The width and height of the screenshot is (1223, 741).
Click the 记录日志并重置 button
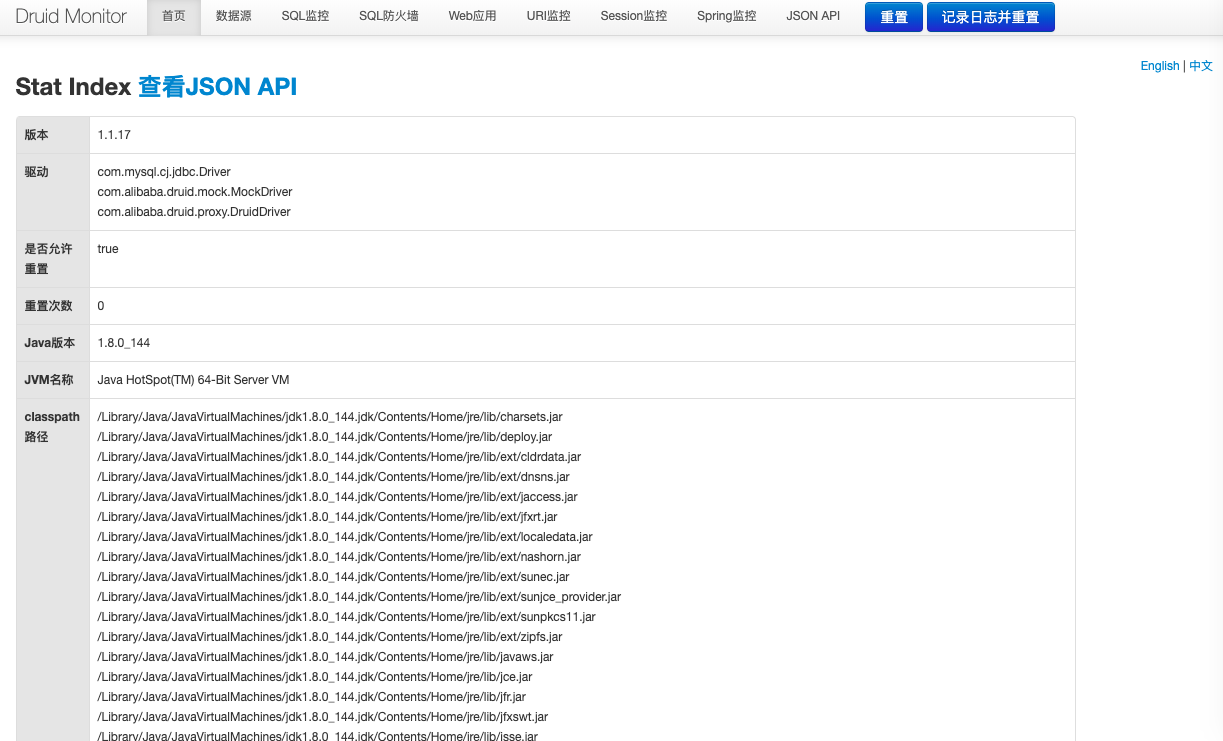coord(990,18)
